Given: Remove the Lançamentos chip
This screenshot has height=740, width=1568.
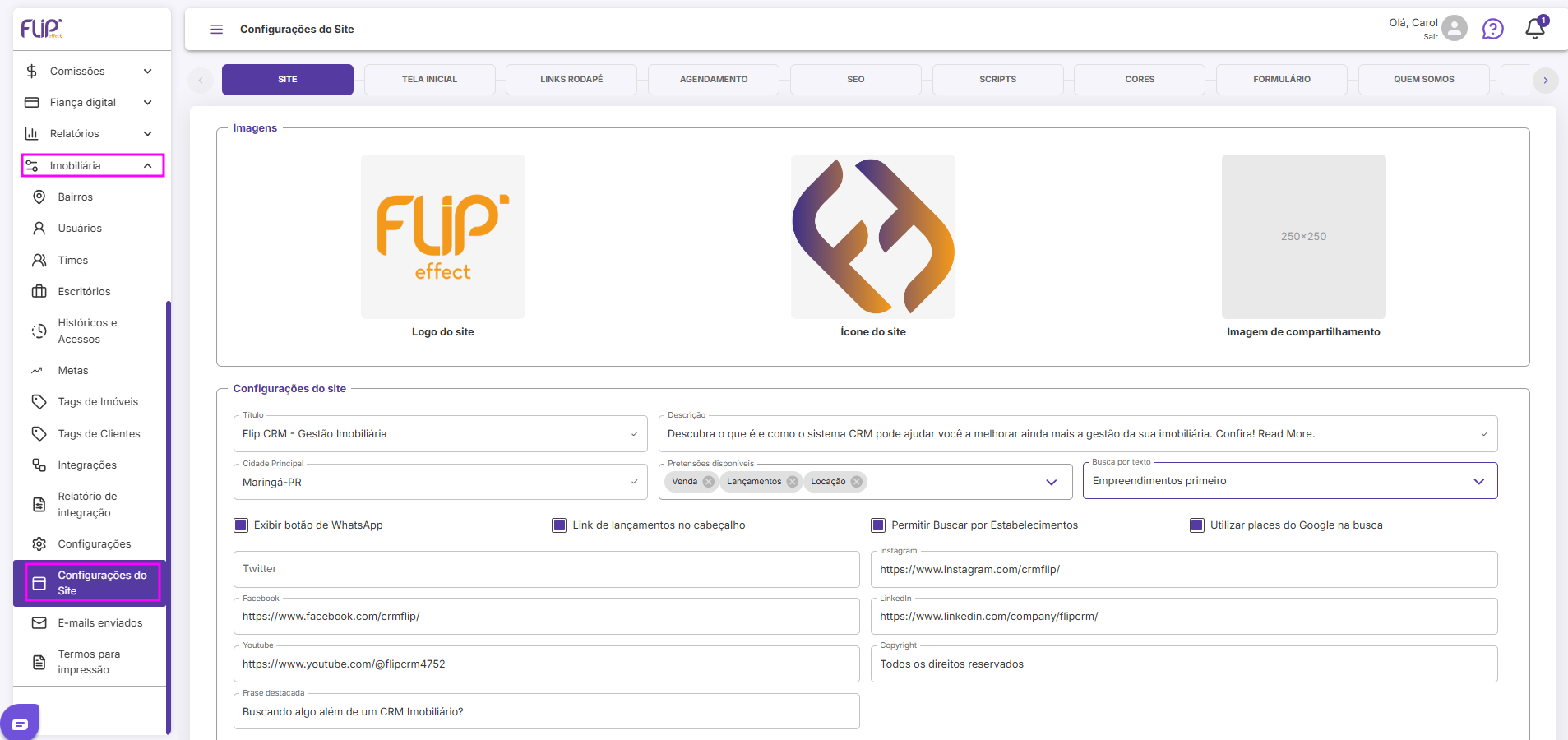Looking at the screenshot, I should pyautogui.click(x=793, y=482).
